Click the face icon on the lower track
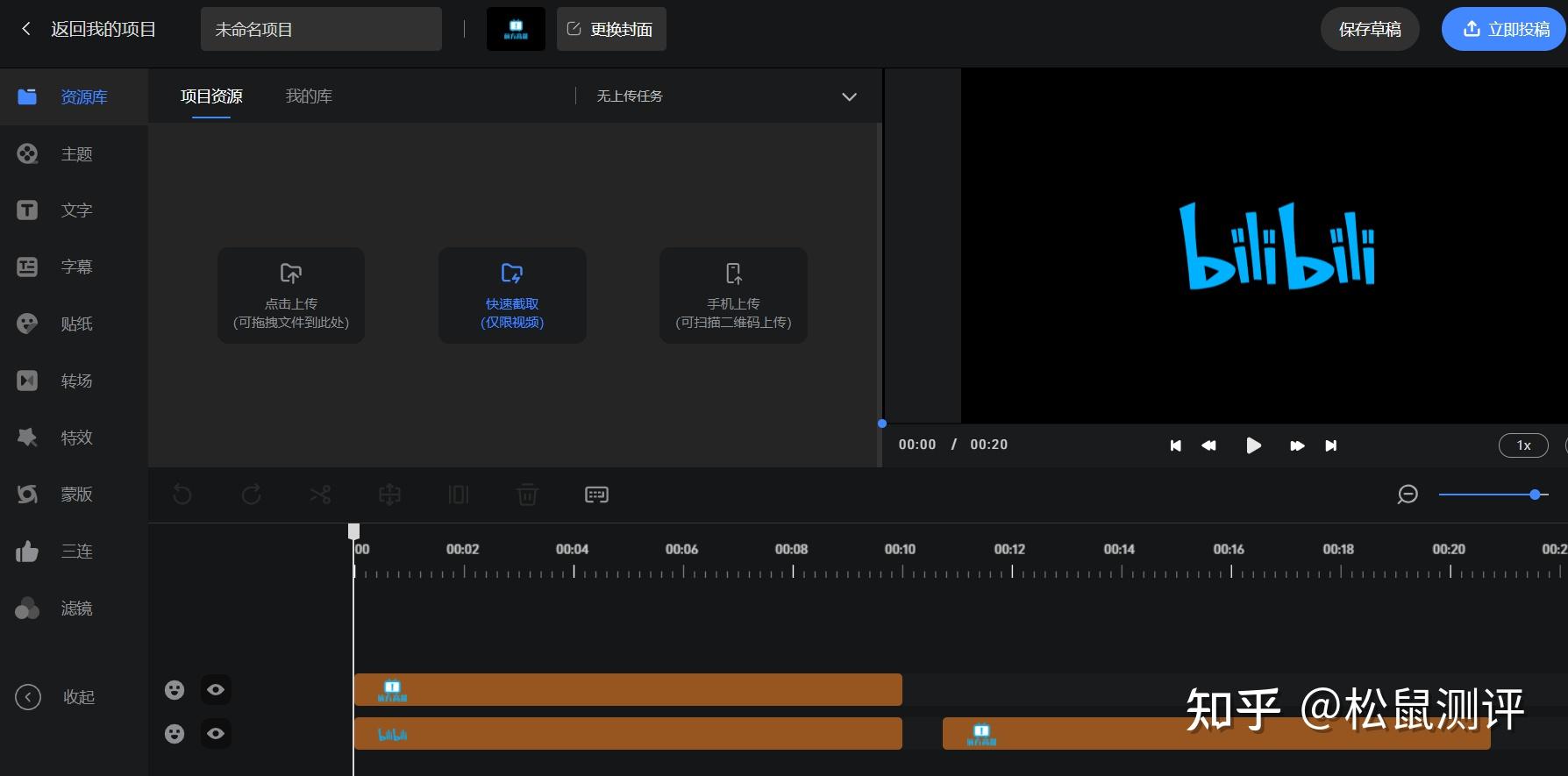 [x=175, y=734]
